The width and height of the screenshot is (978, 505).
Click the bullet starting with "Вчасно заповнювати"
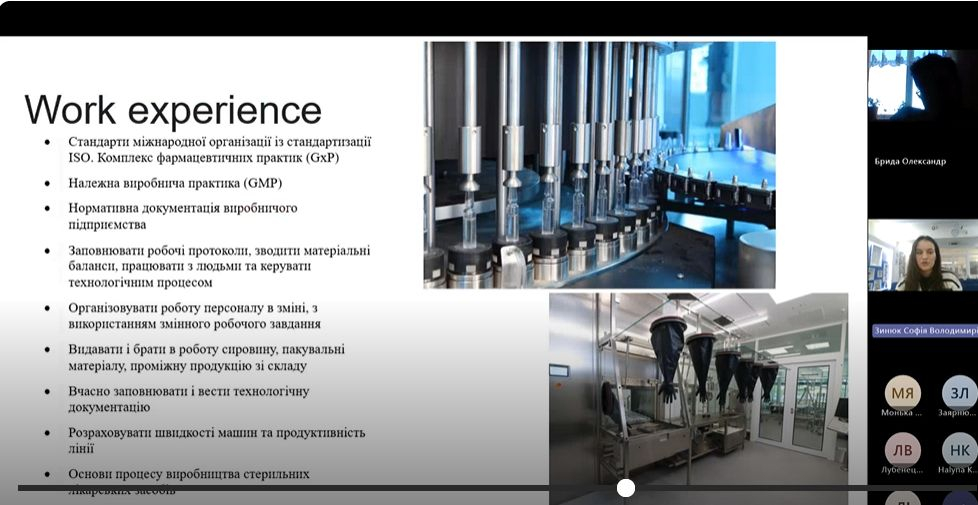click(x=188, y=399)
